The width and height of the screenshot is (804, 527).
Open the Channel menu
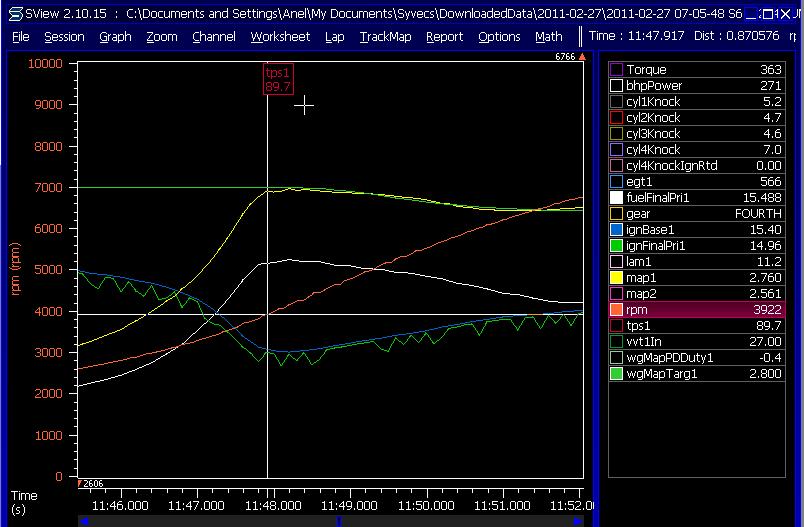tap(213, 36)
